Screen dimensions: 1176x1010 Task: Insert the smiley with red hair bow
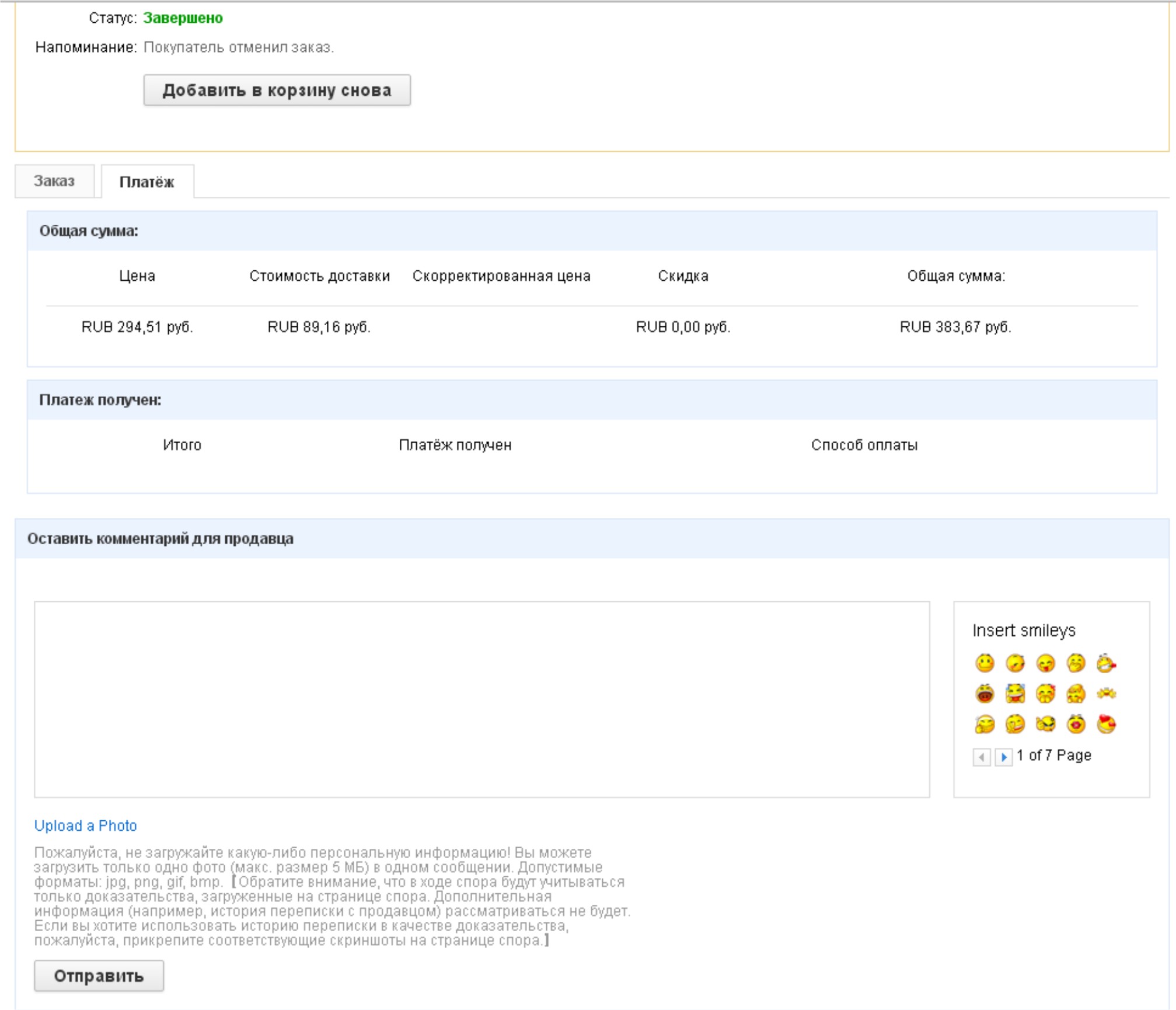tap(1045, 694)
